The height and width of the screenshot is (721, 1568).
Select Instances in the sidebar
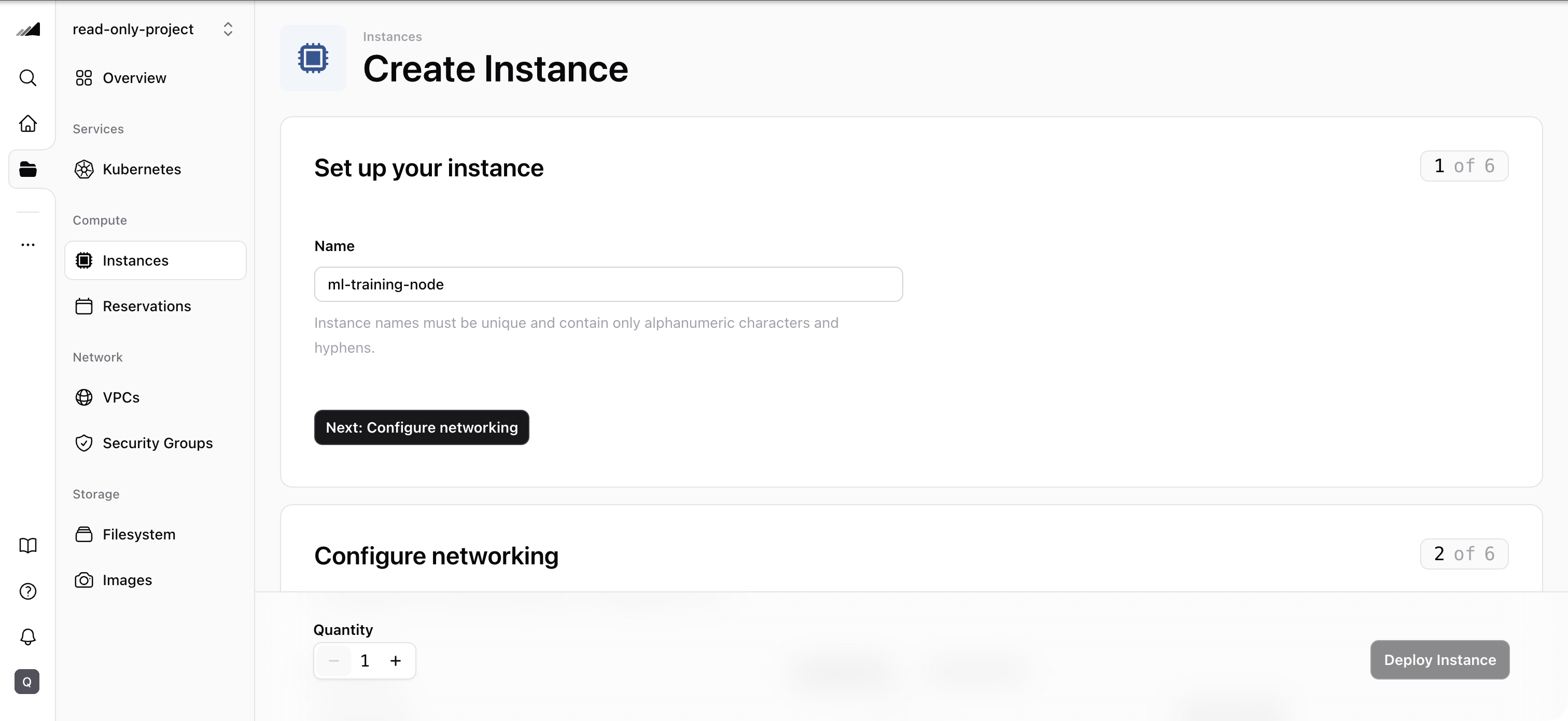(155, 260)
